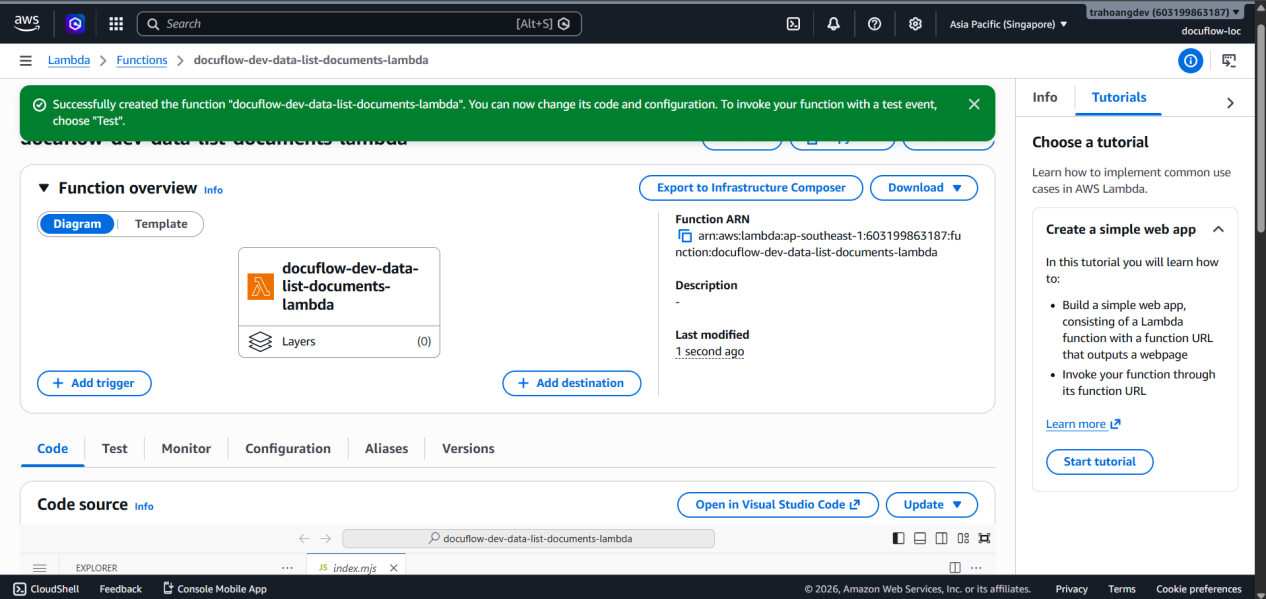Go back in the code editor
This screenshot has height=599, width=1266.
(304, 538)
